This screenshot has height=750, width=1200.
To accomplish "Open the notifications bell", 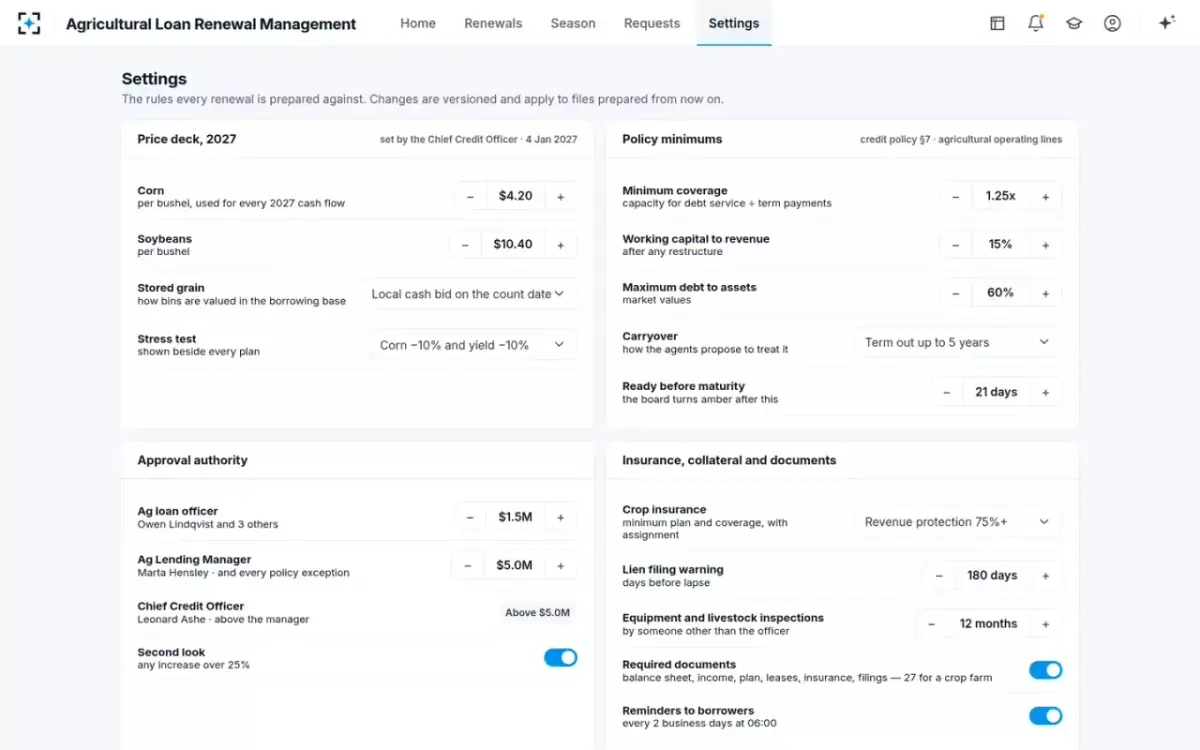I will (x=1036, y=23).
